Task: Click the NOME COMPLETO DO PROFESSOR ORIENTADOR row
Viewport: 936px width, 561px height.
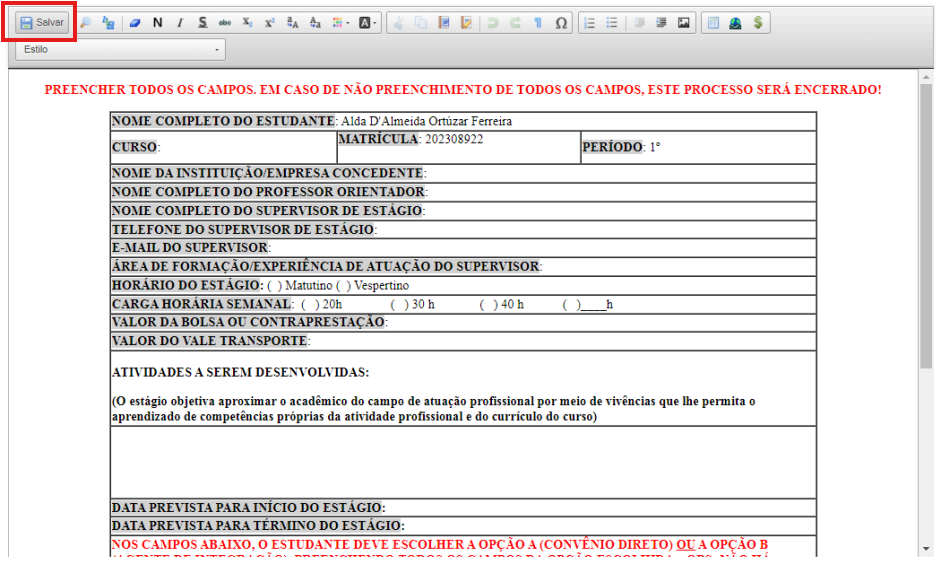Action: (463, 192)
